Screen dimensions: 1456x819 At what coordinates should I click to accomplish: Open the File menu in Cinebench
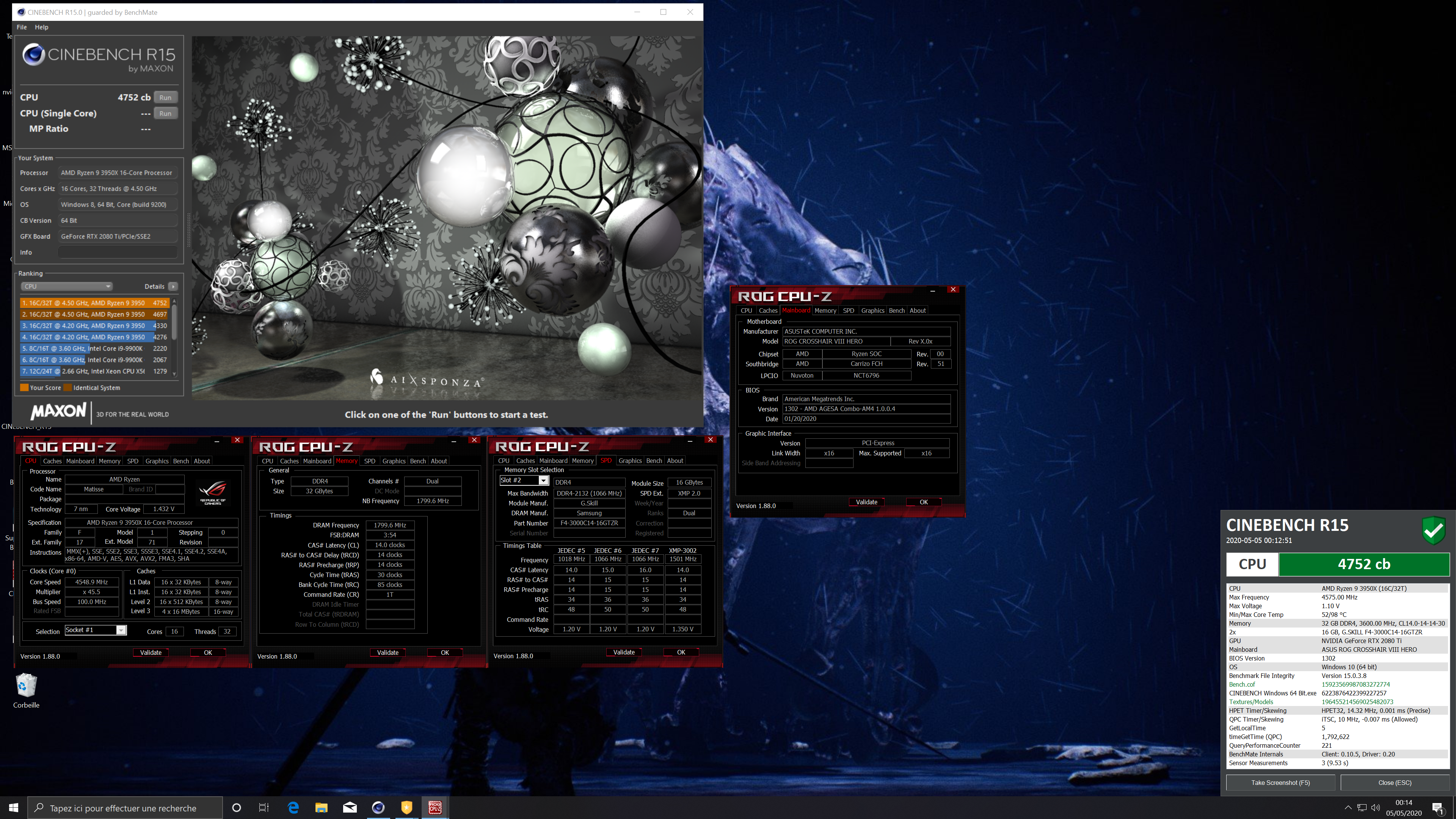(22, 27)
